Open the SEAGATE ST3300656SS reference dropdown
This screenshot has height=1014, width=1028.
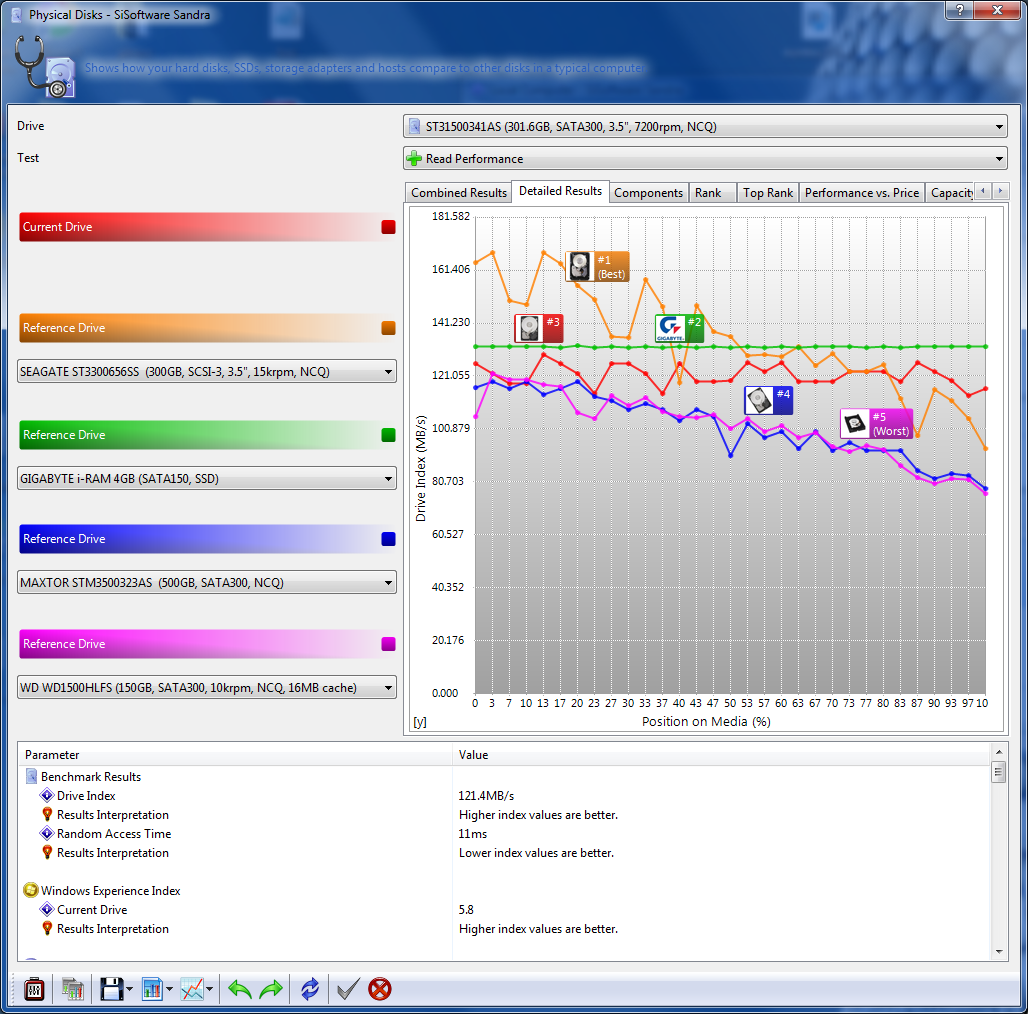click(207, 372)
